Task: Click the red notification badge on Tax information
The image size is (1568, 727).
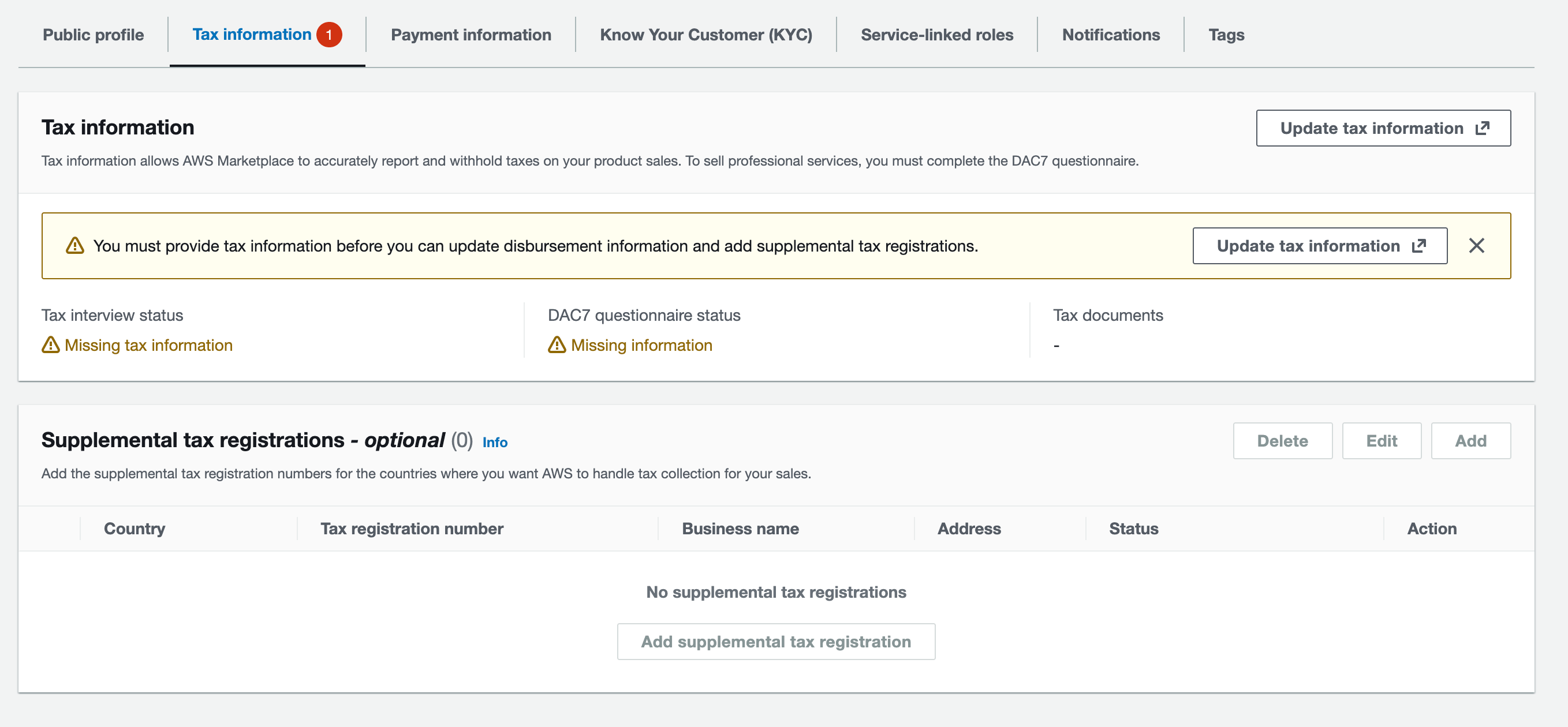Action: [x=328, y=35]
